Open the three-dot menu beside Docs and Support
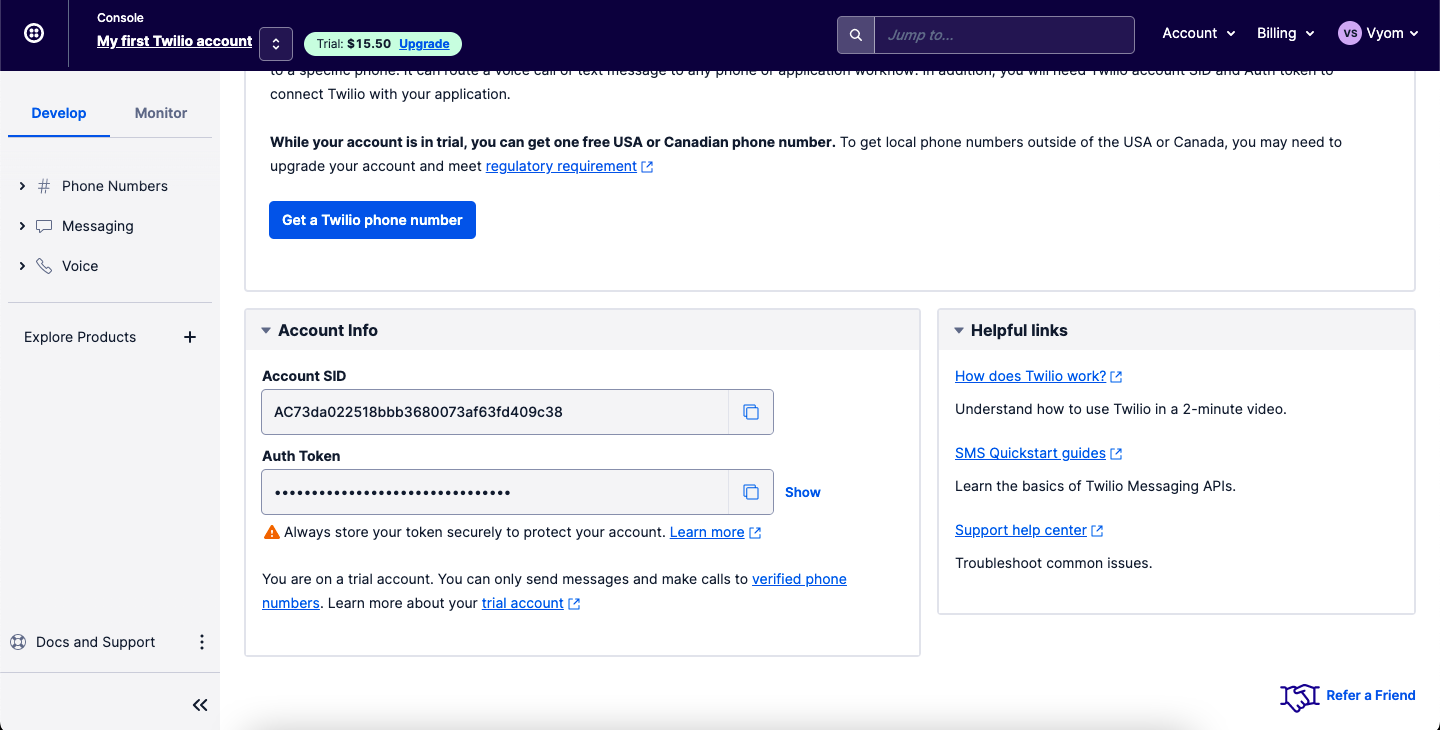Image resolution: width=1440 pixels, height=730 pixels. click(201, 642)
